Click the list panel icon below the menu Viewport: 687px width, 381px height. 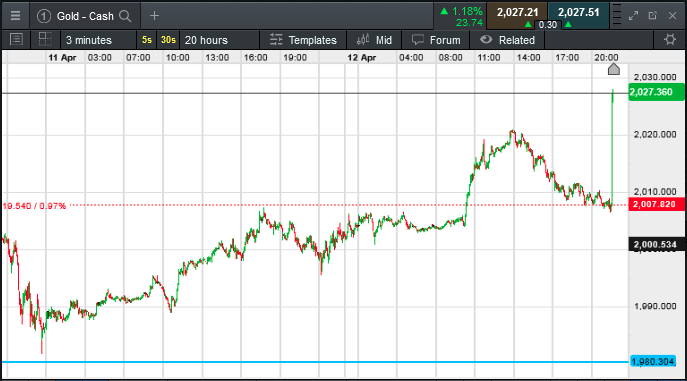click(16, 40)
